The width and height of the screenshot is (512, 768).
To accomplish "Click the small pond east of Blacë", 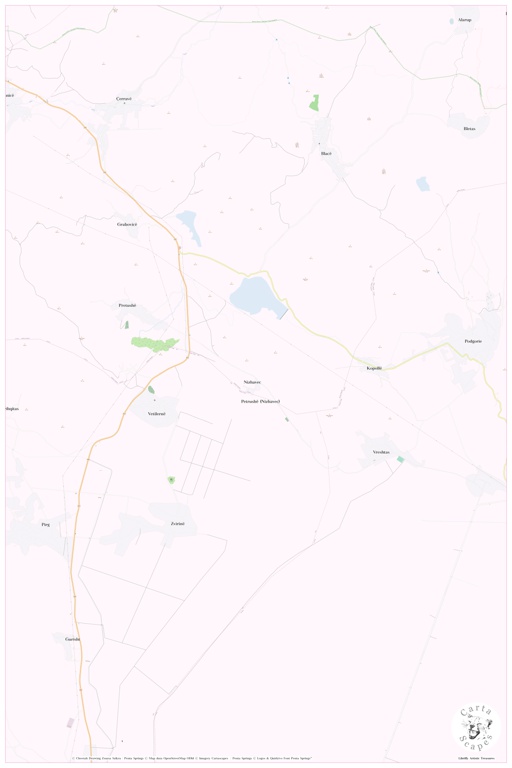I will [423, 184].
